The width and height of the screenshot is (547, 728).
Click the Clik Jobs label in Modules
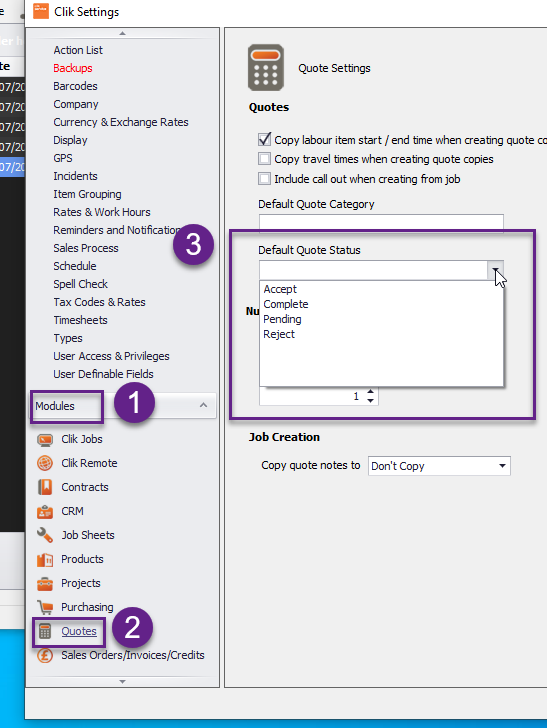[82, 439]
